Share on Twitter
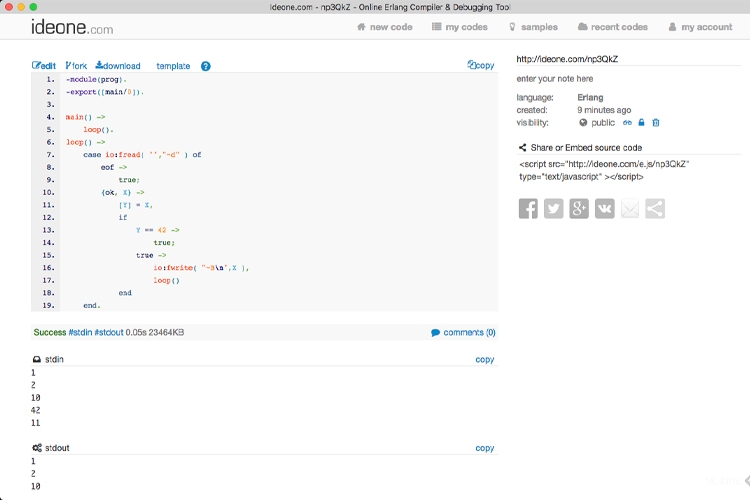Viewport: 750px width, 500px height. [553, 209]
